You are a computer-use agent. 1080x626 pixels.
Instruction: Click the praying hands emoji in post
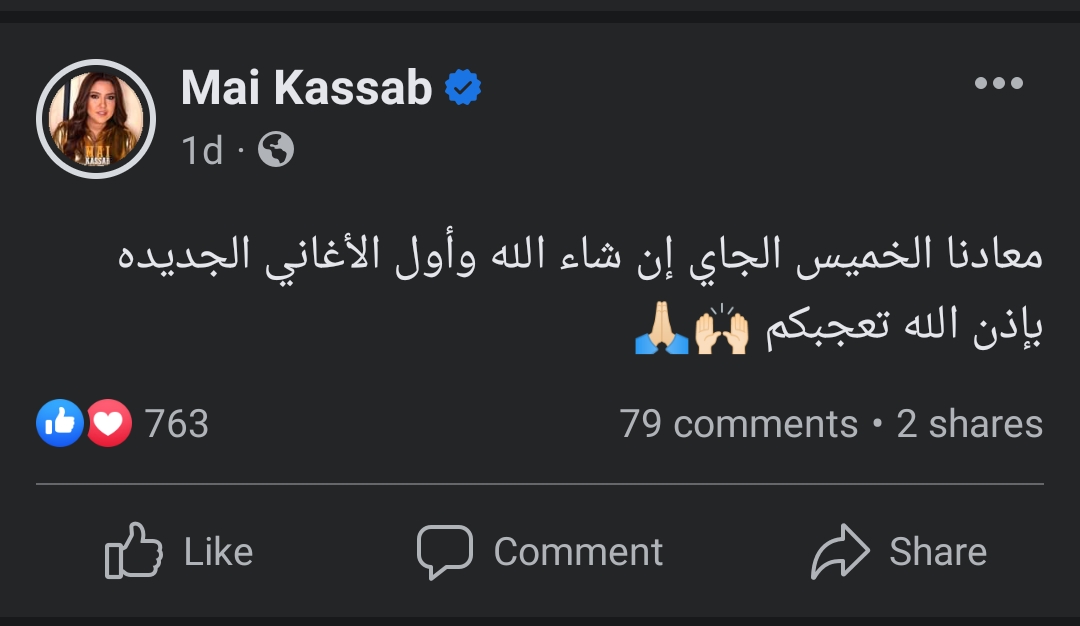tap(662, 333)
